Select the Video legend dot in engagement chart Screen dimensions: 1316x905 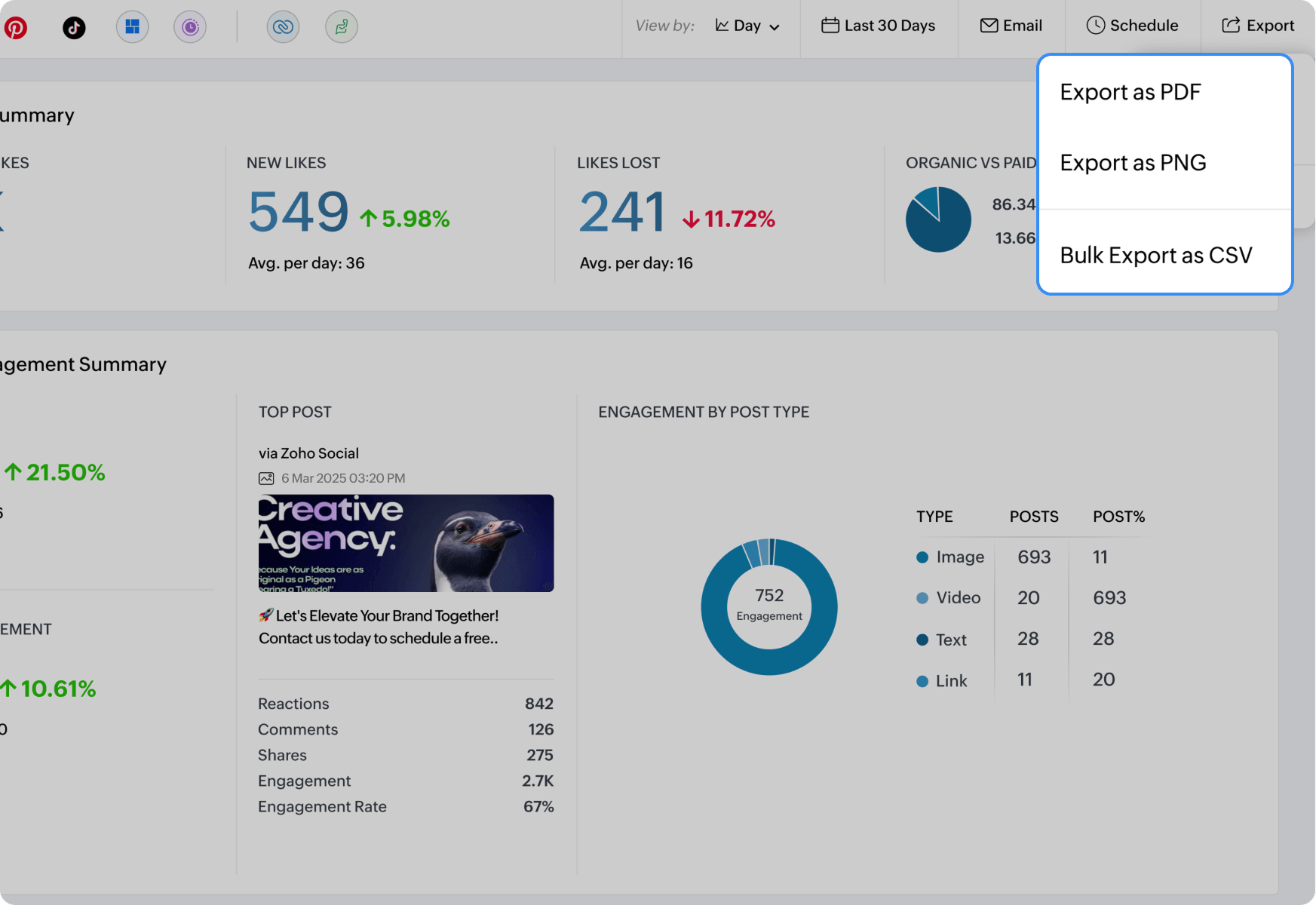click(922, 598)
